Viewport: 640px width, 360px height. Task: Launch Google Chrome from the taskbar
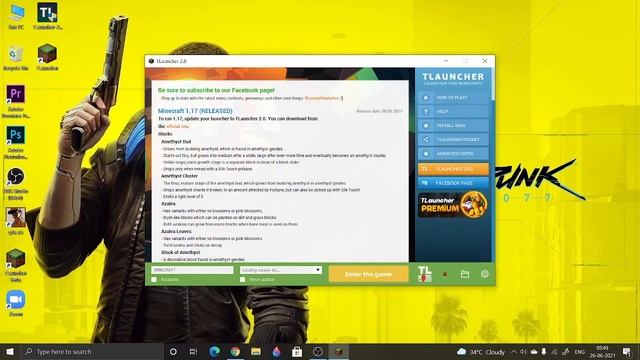(235, 351)
